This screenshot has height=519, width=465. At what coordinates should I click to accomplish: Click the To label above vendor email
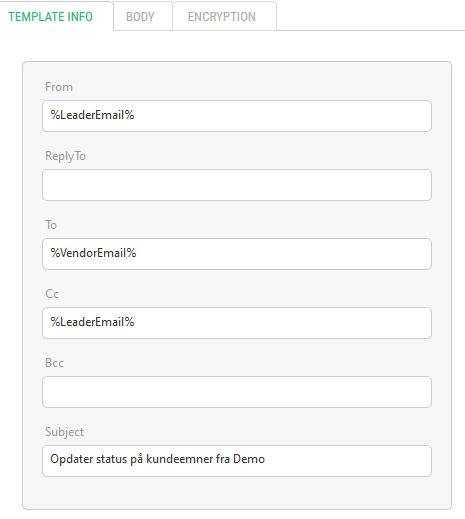[x=51, y=225]
